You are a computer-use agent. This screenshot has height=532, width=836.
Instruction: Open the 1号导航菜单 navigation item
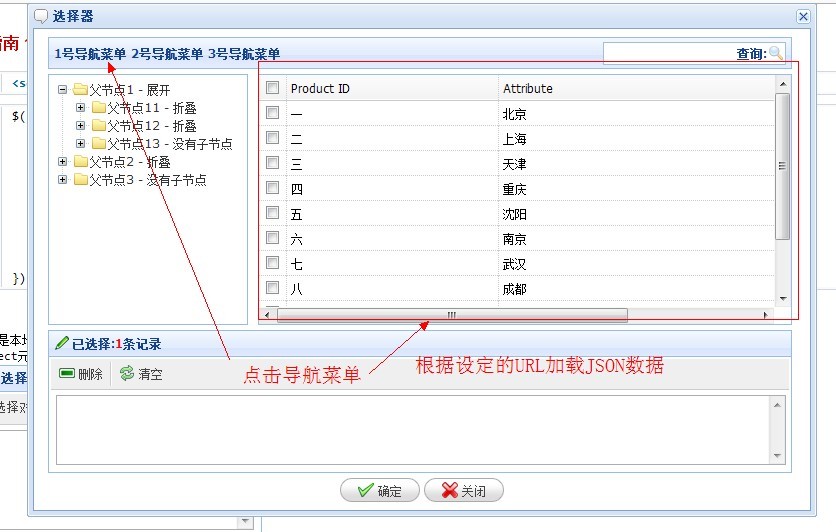(90, 54)
